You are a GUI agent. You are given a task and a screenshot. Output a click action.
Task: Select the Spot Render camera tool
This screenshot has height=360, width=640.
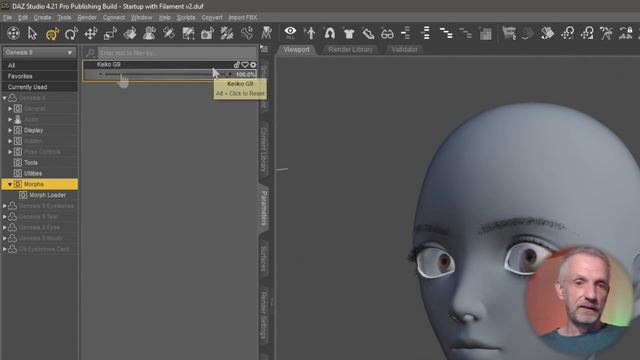tap(207, 33)
